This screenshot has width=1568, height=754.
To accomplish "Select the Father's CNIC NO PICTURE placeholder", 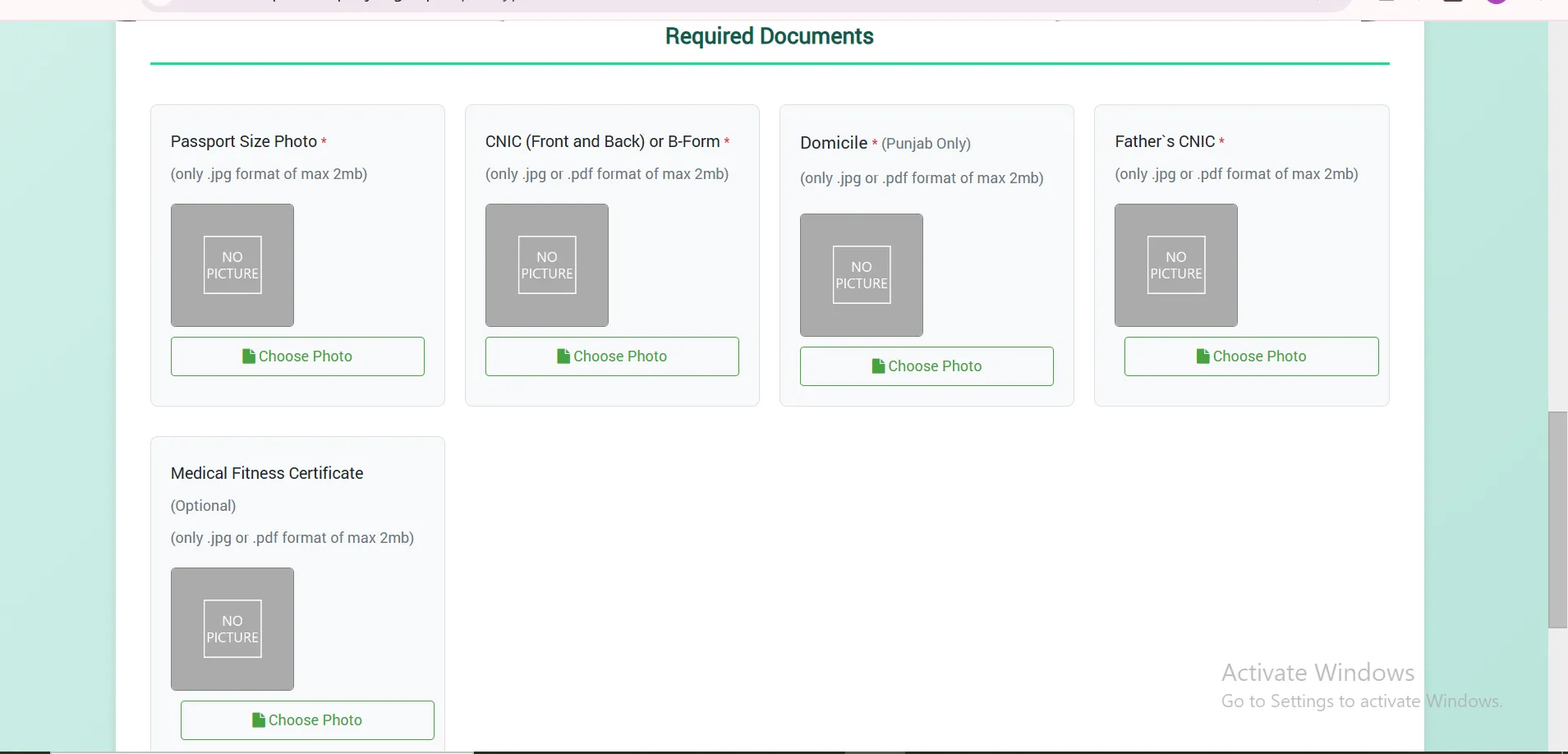I will click(x=1176, y=265).
